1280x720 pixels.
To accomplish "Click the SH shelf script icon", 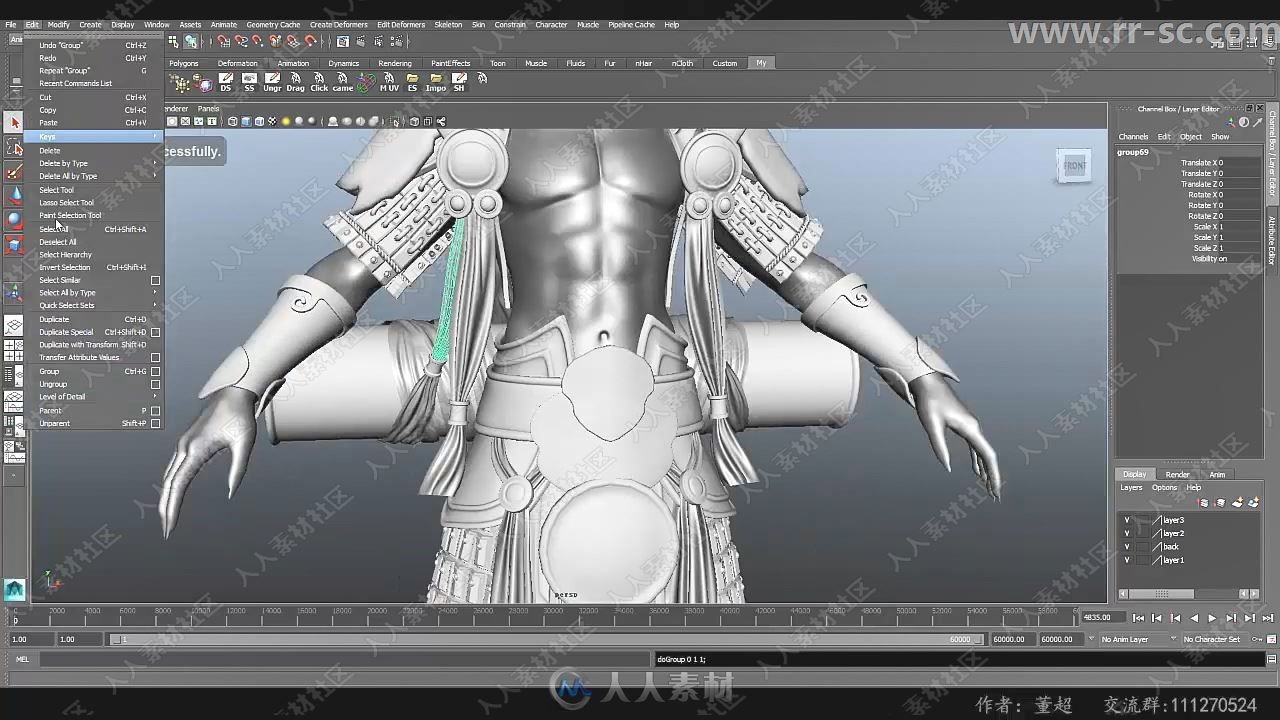I will click(459, 82).
